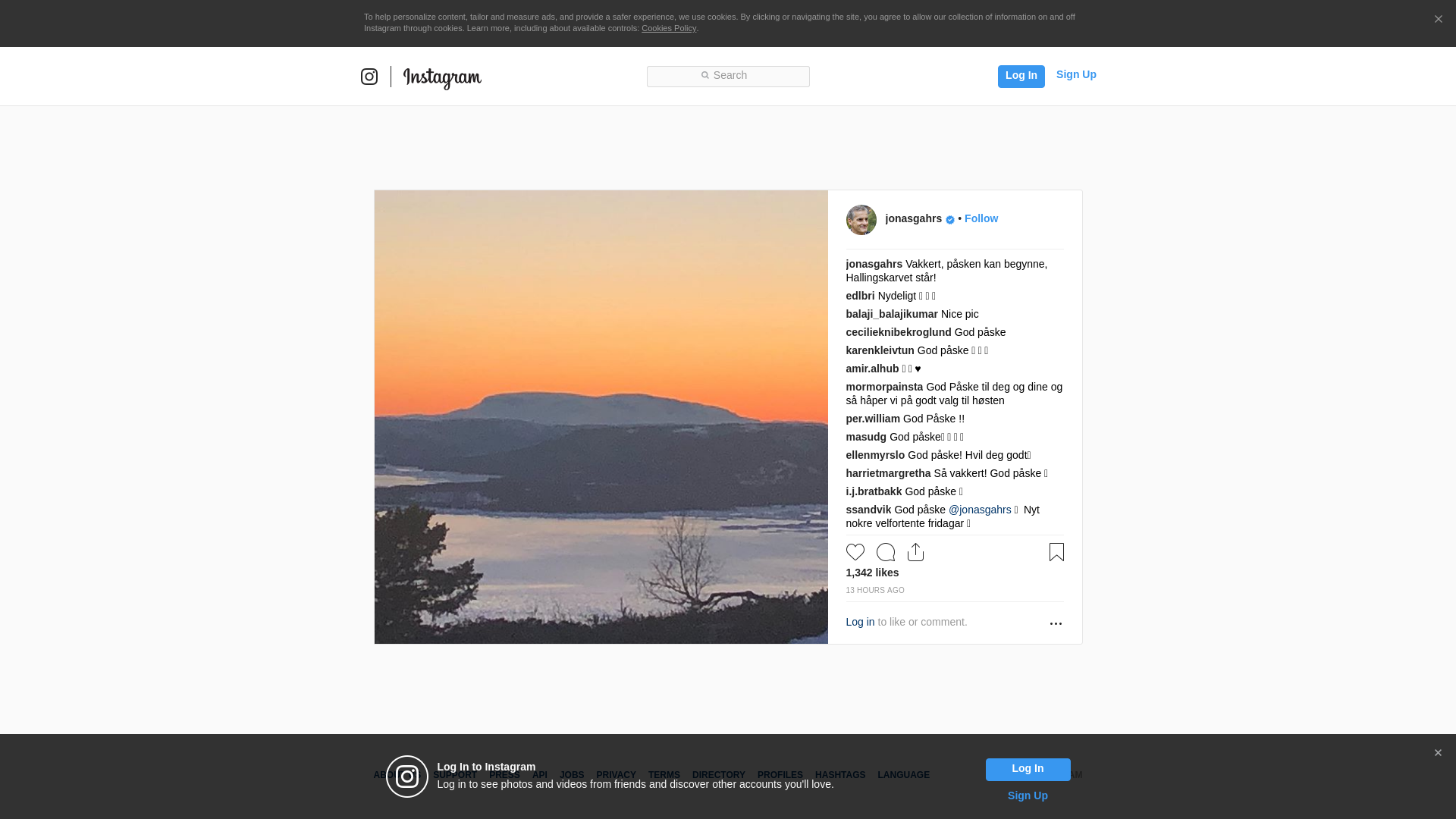Click the header Sign Up link
1456x819 pixels.
coord(1075,74)
